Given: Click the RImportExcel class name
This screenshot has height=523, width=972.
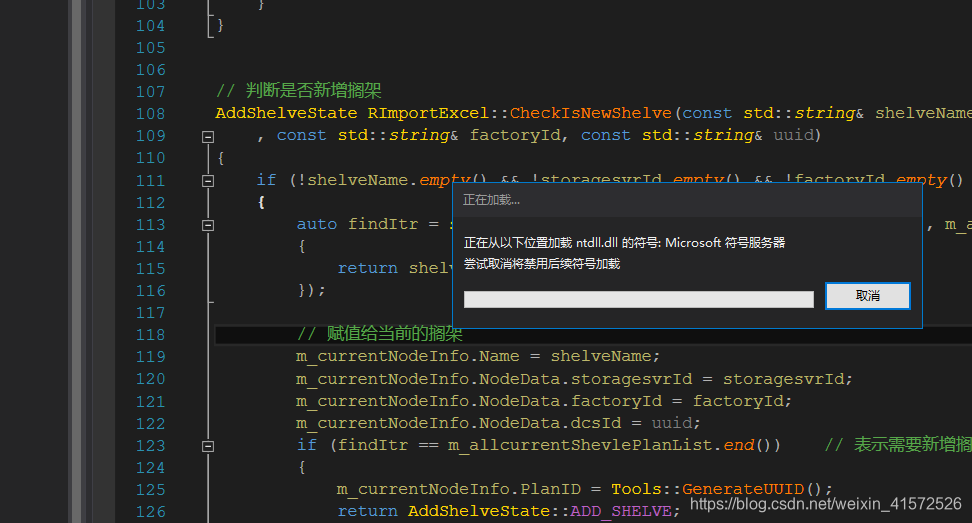Looking at the screenshot, I should point(428,113).
